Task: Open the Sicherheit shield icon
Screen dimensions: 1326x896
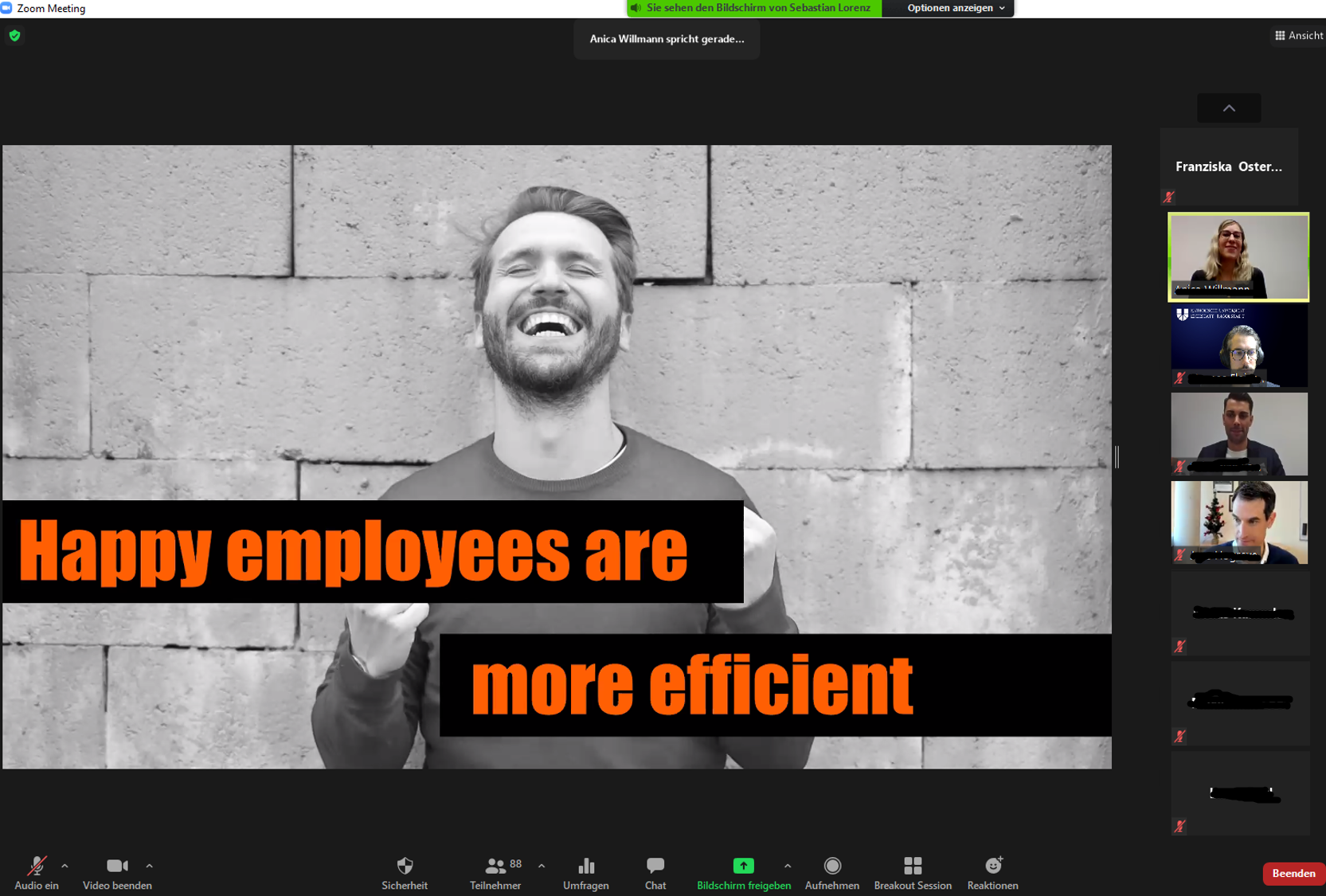Action: [x=405, y=867]
